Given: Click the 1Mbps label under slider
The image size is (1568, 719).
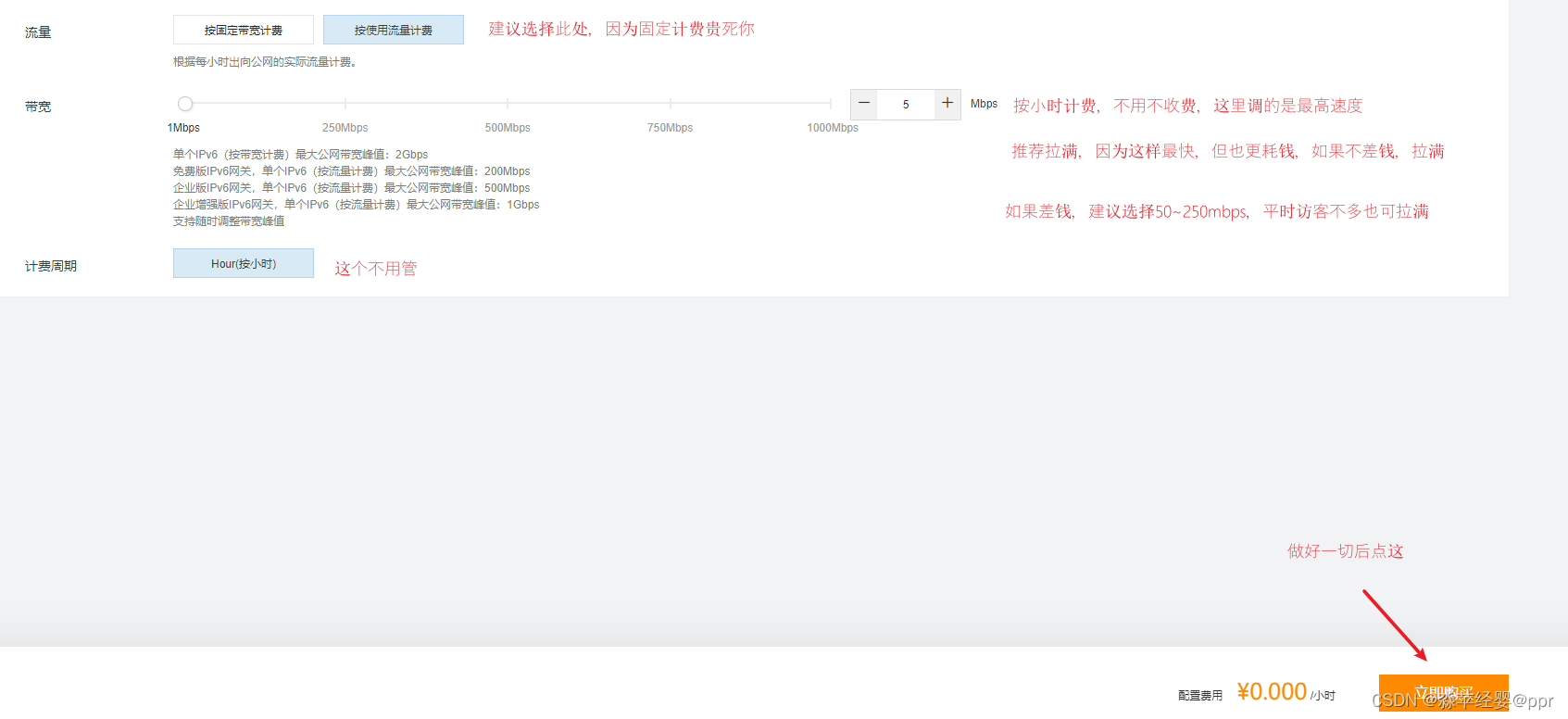Looking at the screenshot, I should click(183, 128).
